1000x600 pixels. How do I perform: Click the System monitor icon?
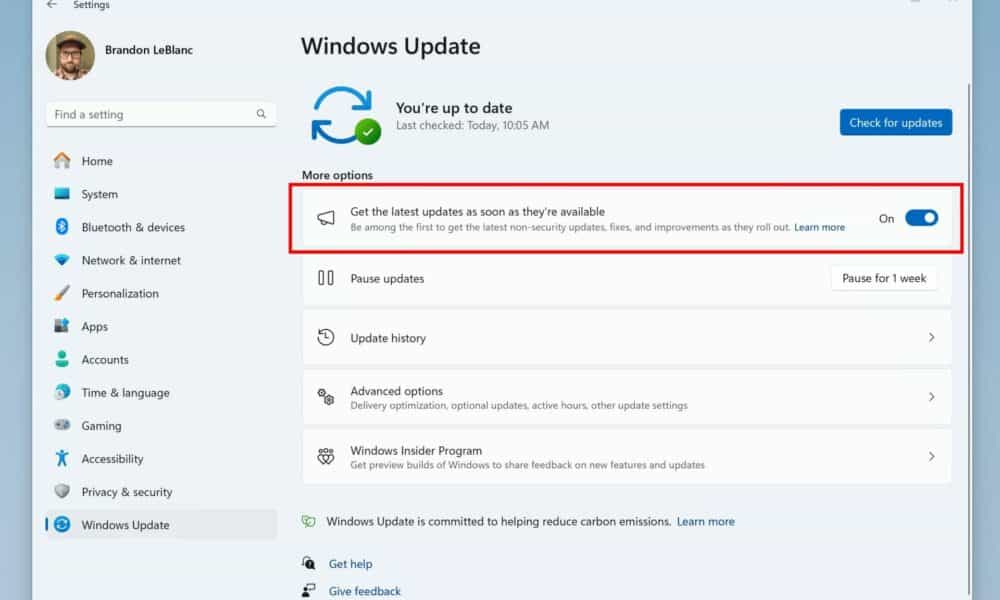coord(62,193)
